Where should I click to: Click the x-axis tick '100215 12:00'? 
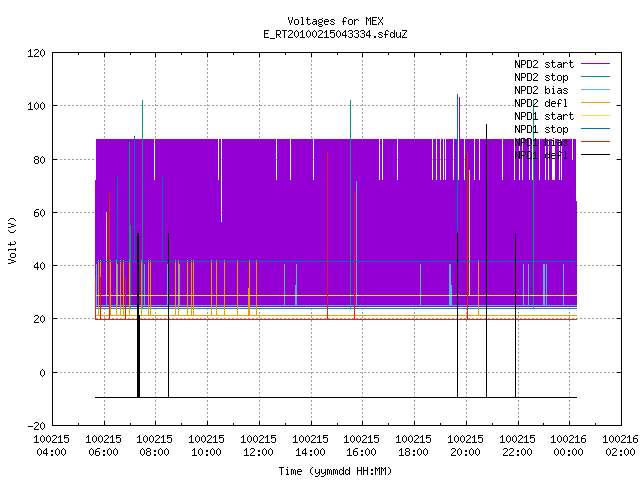coord(258,445)
